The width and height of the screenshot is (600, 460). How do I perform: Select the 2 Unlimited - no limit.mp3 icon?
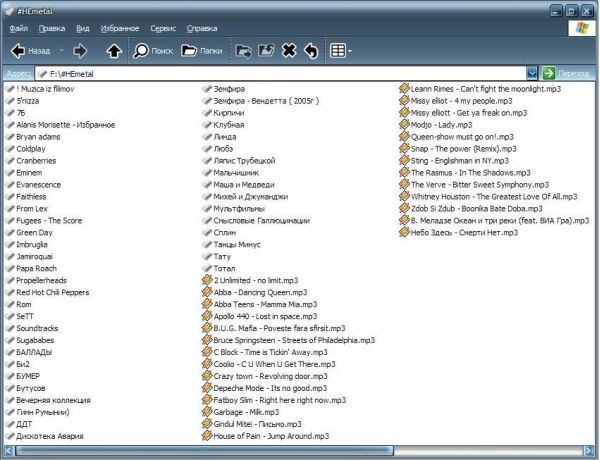pos(207,280)
